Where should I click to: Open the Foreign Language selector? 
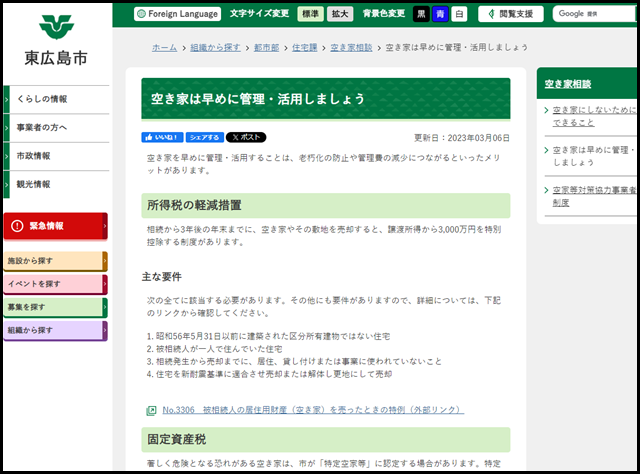tap(178, 14)
